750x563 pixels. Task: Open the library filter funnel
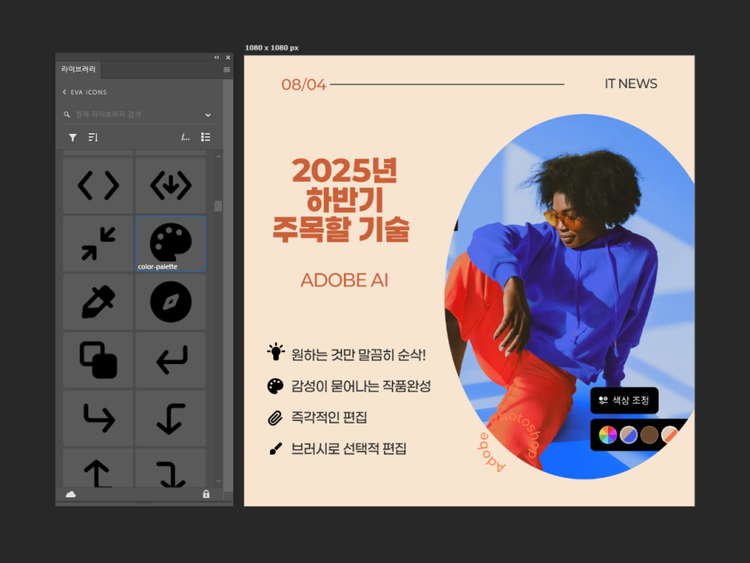tap(73, 138)
